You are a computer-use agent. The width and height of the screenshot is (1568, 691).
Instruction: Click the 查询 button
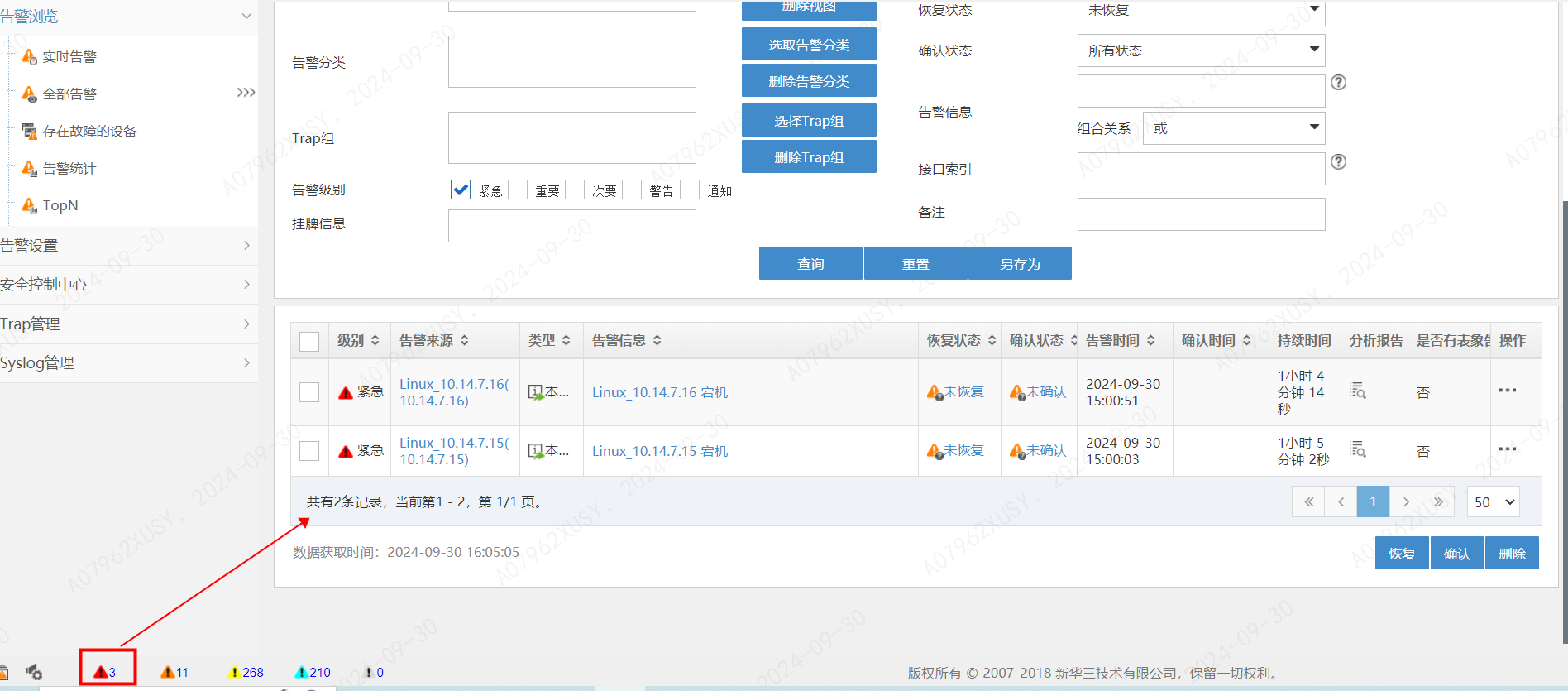(810, 264)
